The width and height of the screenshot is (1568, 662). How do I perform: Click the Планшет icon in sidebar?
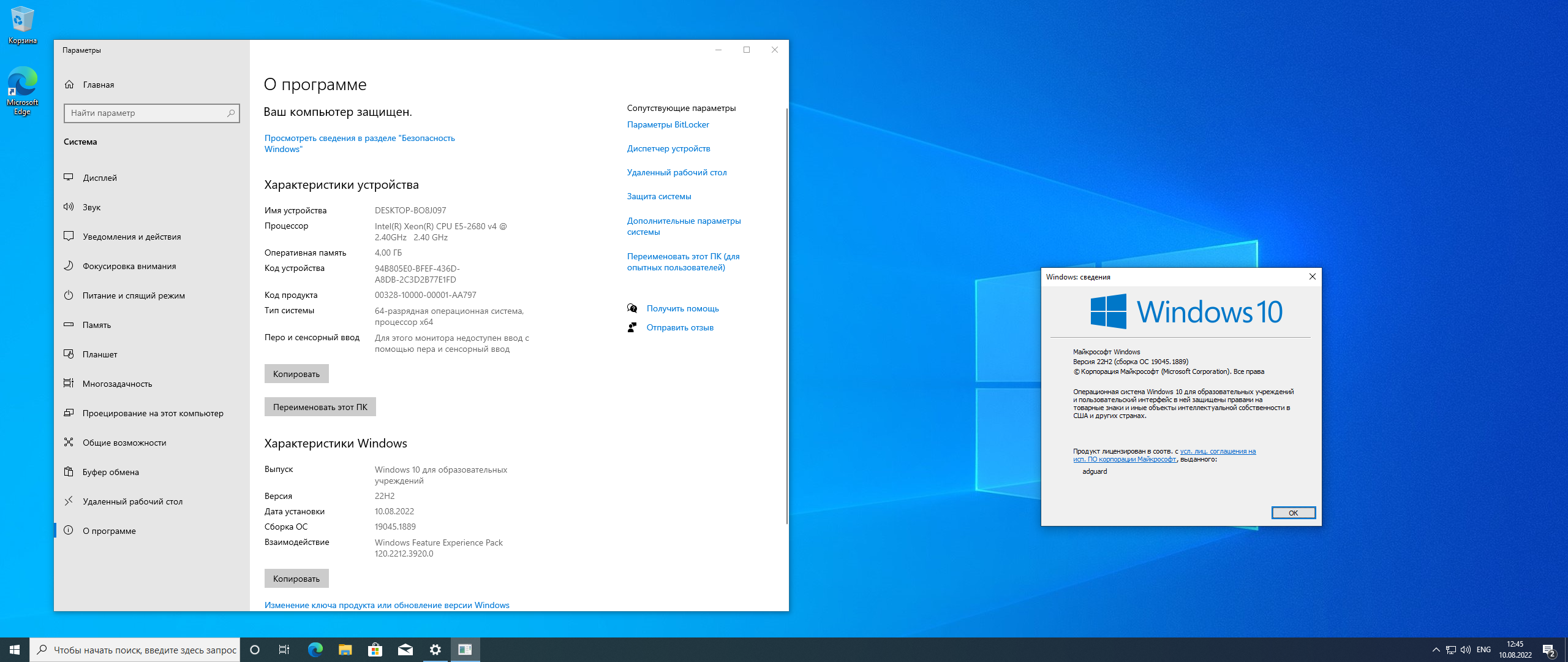[x=69, y=354]
